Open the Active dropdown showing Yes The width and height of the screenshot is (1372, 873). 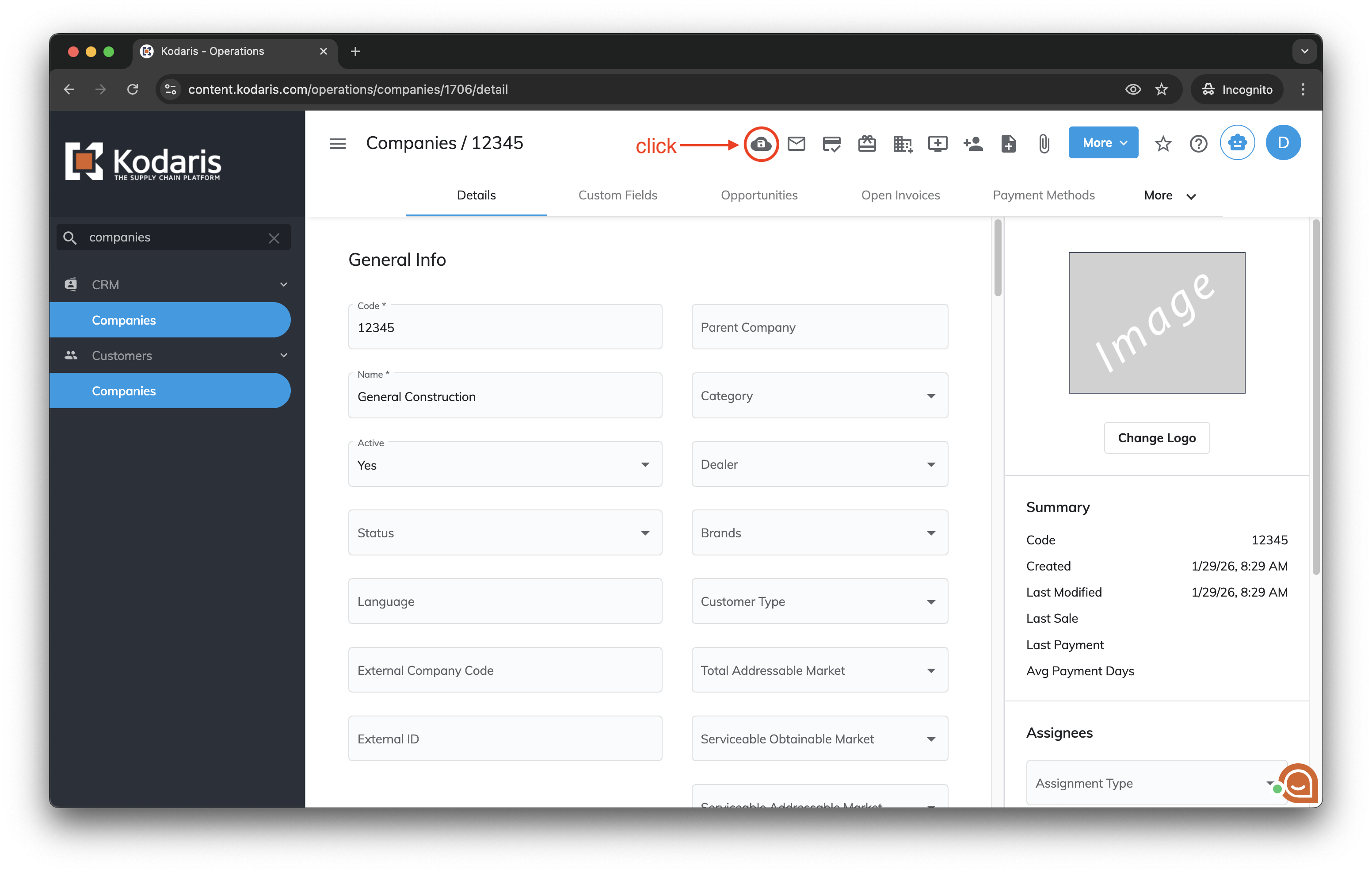tap(505, 464)
